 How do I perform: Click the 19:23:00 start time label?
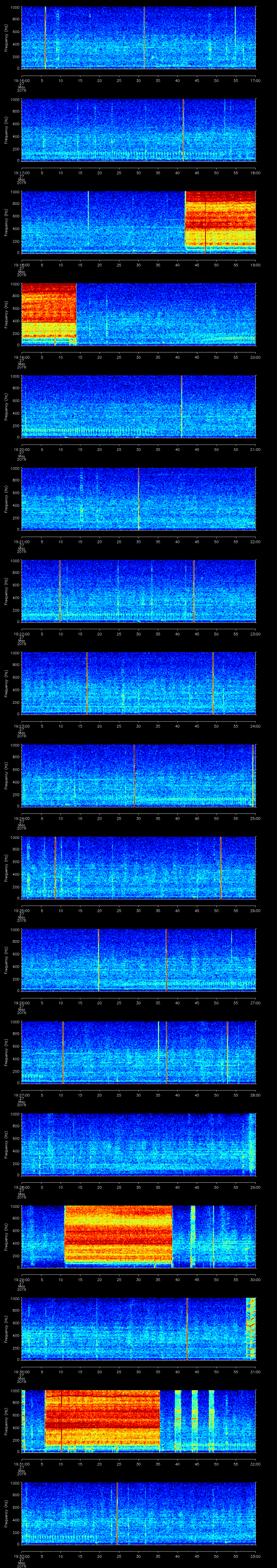[21, 726]
